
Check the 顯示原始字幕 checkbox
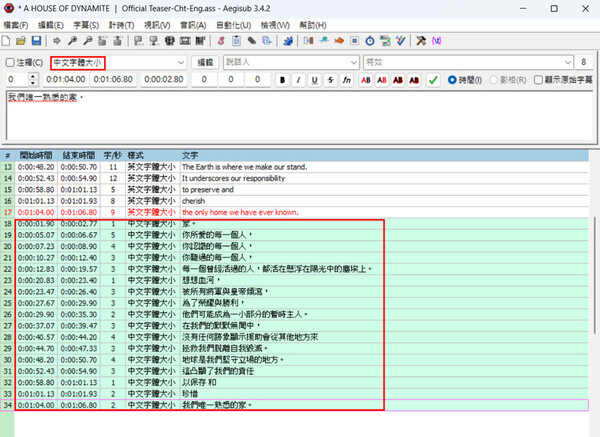[537, 79]
